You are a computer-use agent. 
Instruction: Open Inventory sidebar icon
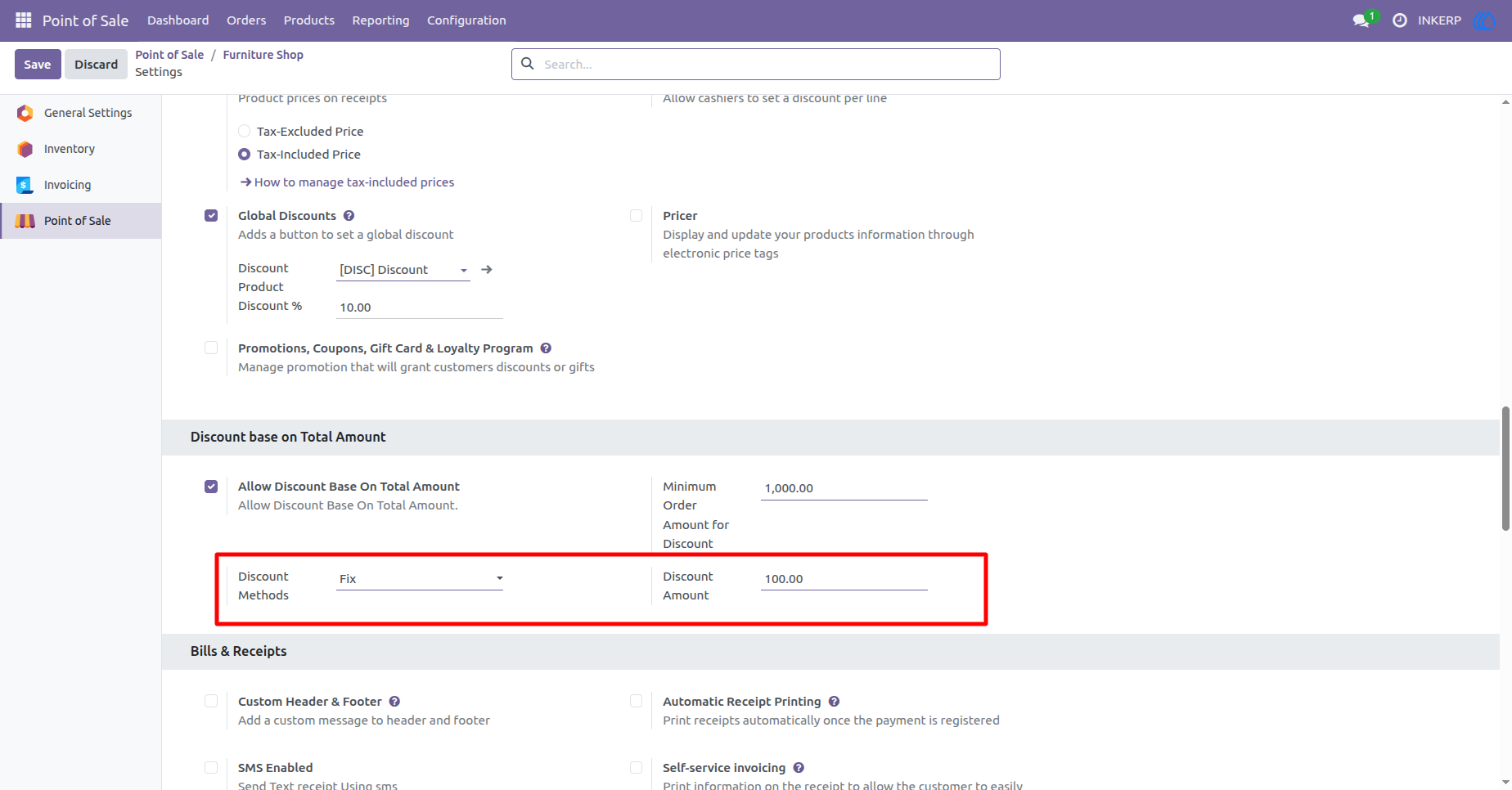(25, 149)
